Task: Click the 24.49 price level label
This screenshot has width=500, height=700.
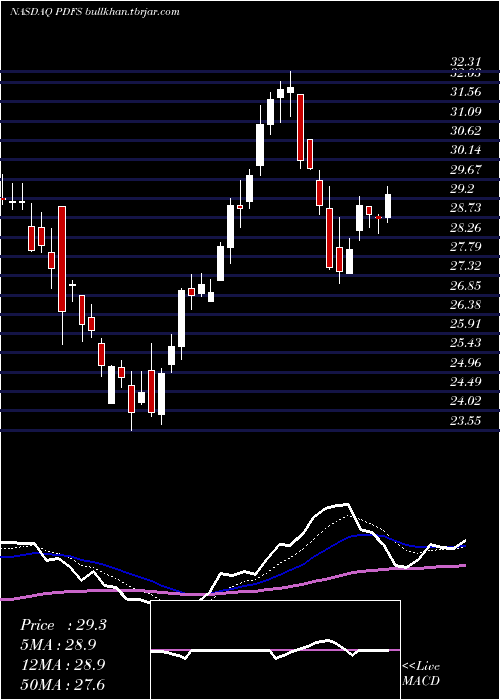Action: pyautogui.click(x=466, y=382)
